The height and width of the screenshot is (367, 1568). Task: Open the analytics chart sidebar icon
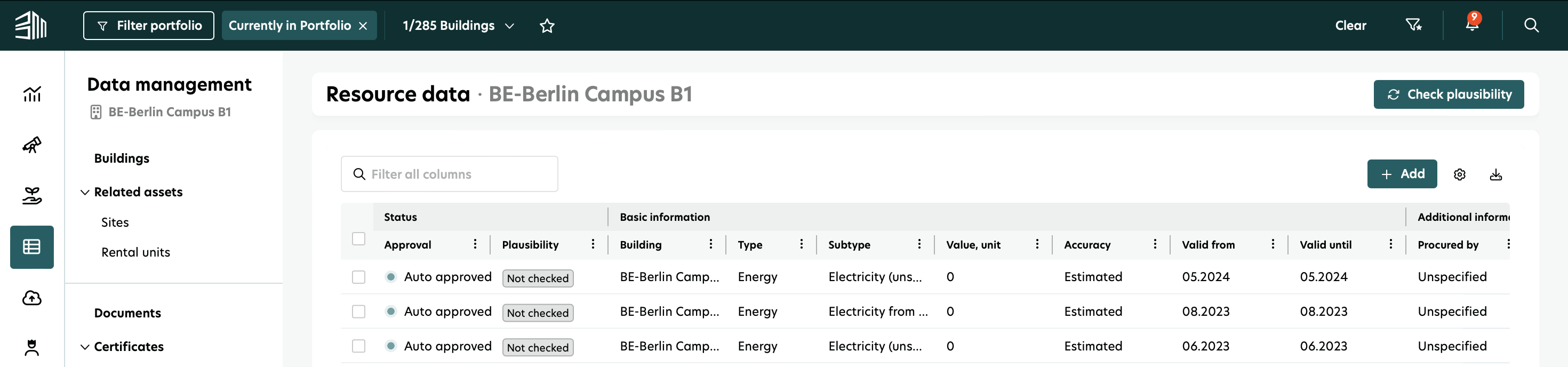[31, 94]
